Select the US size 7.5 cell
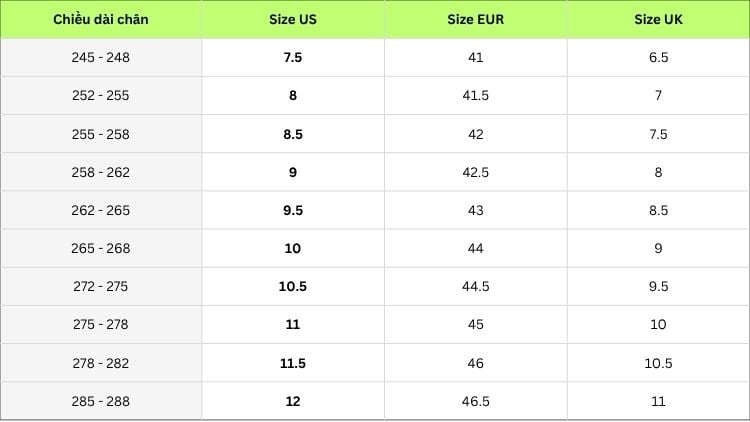750x422 pixels. [293, 57]
